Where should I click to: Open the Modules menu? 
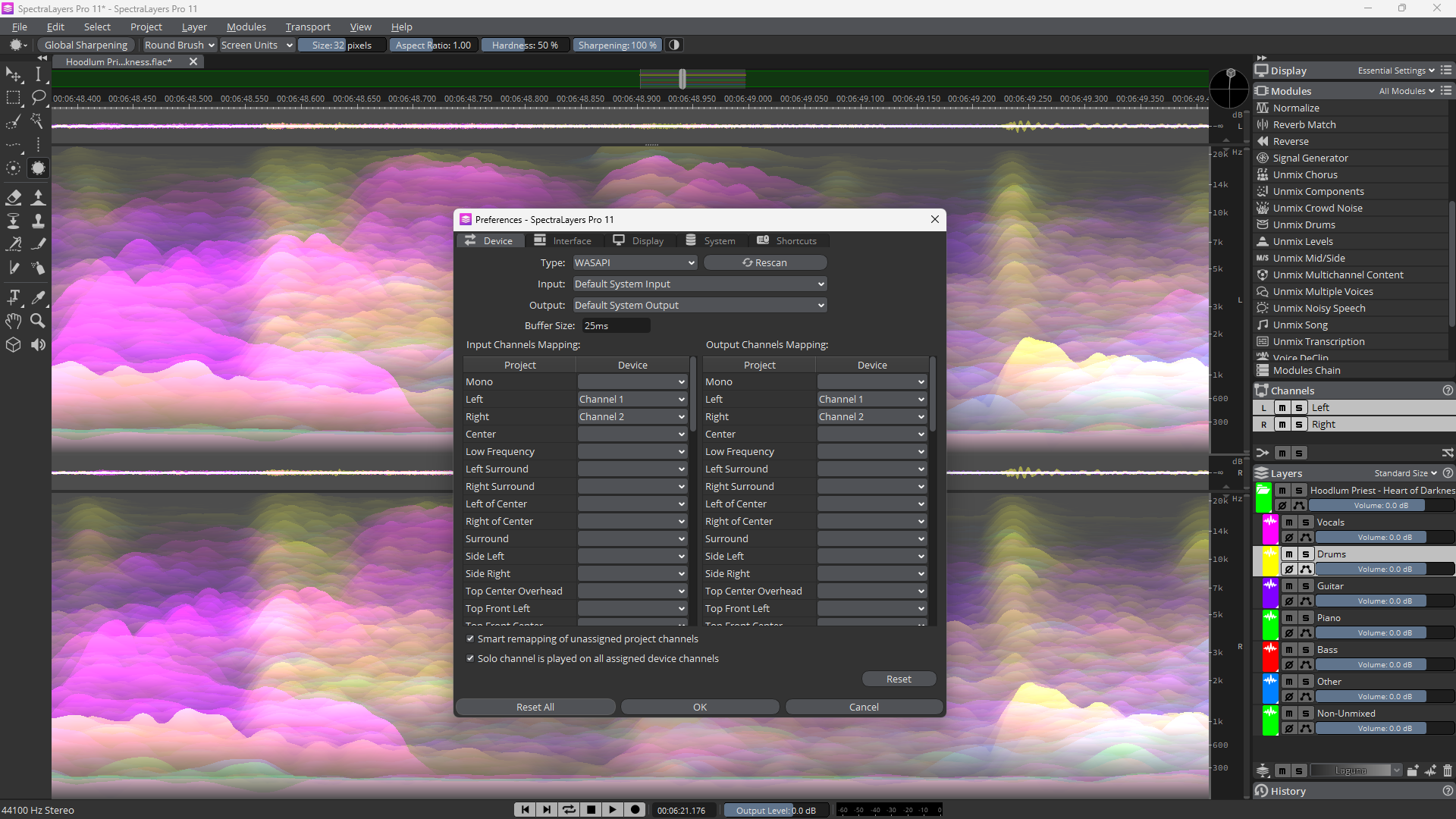[246, 27]
